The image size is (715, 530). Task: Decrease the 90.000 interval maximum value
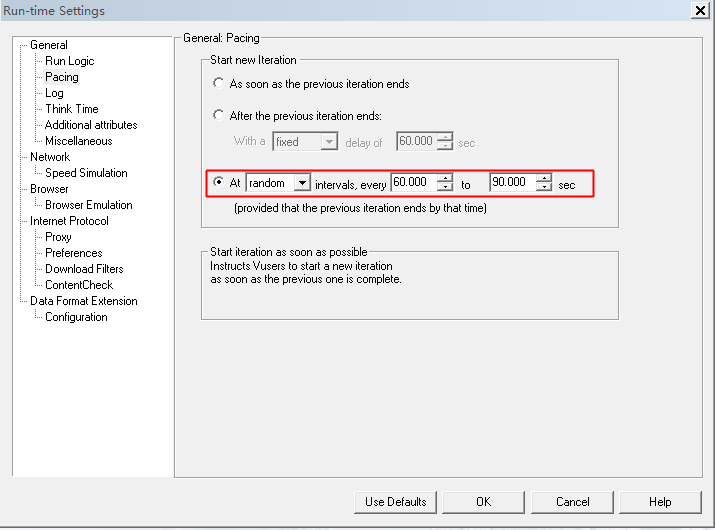click(544, 187)
